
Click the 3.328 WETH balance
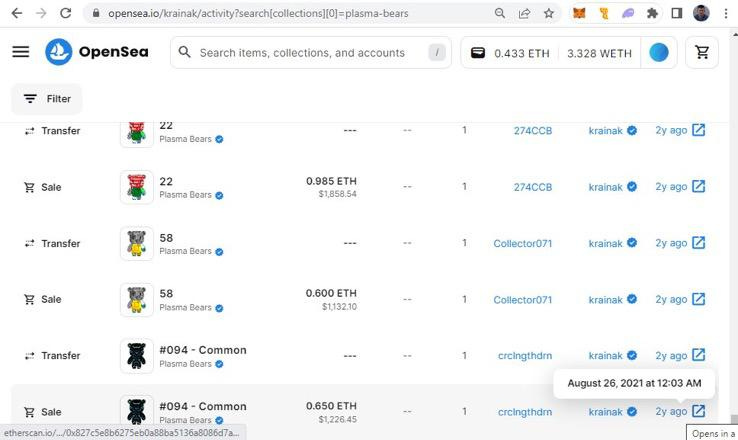pos(599,53)
